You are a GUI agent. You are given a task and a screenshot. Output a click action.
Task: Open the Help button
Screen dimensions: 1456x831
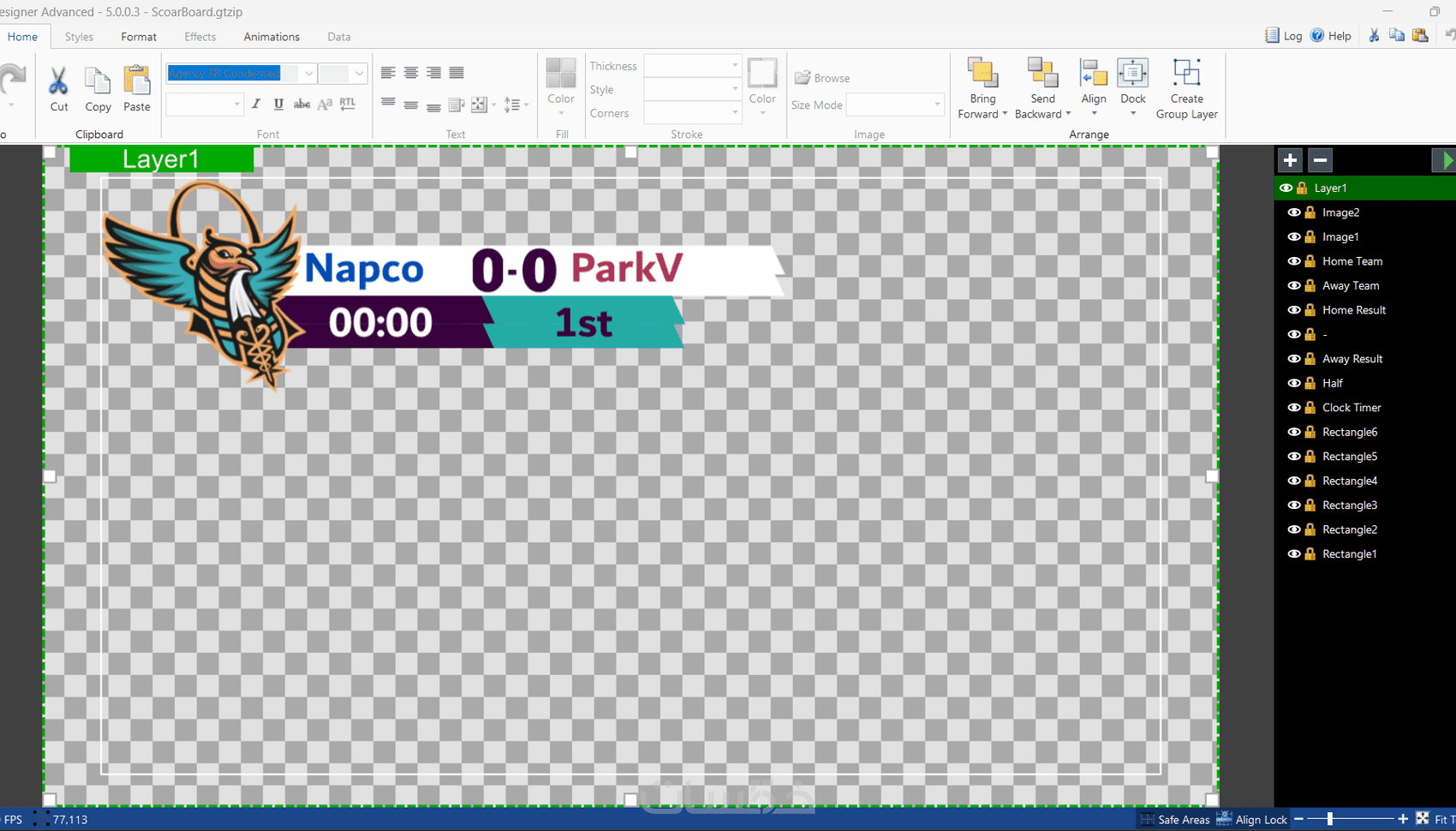click(1331, 36)
